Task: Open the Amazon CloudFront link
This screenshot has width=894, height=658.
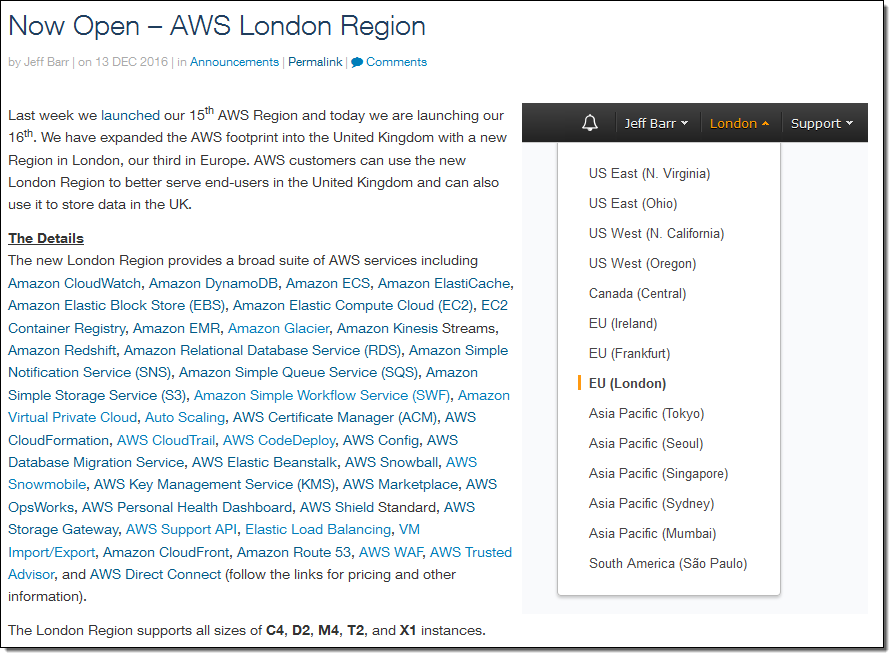Action: 166,553
